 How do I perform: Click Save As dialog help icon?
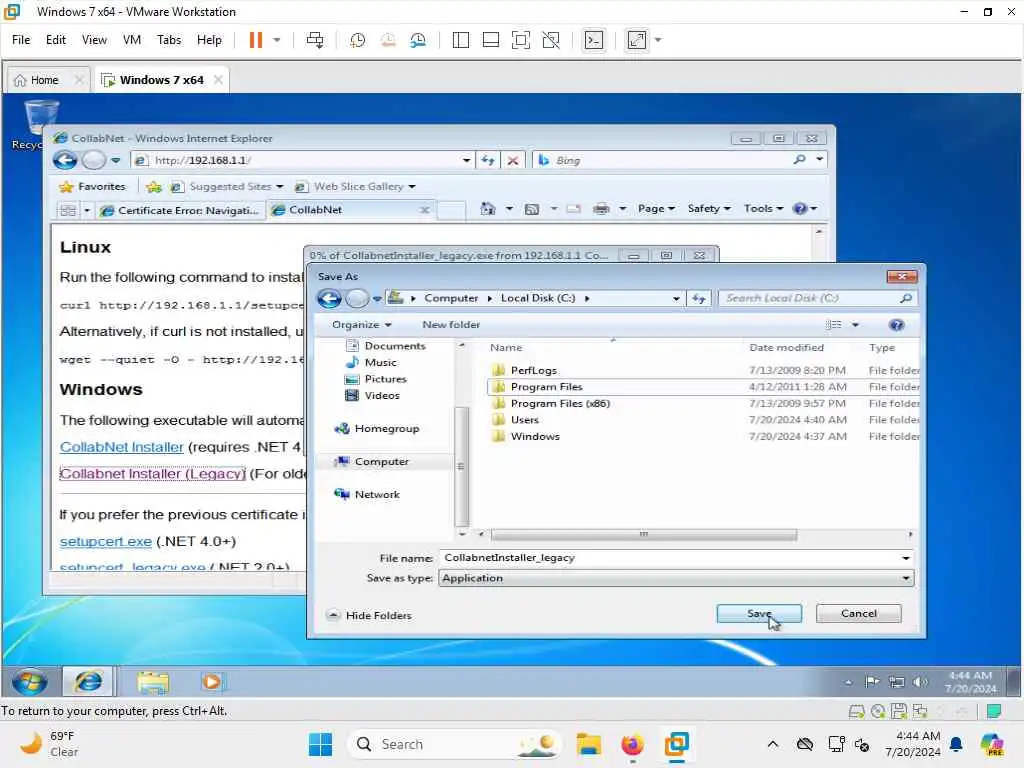897,325
